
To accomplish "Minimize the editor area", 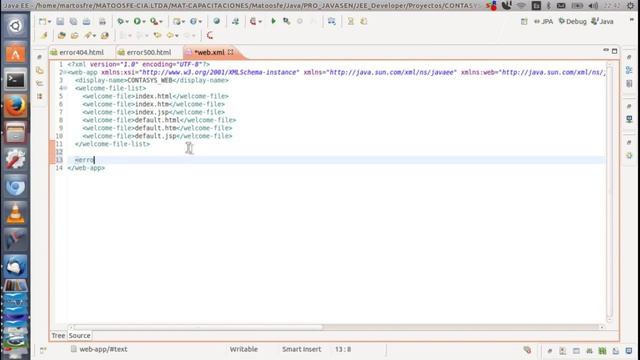I will [606, 51].
